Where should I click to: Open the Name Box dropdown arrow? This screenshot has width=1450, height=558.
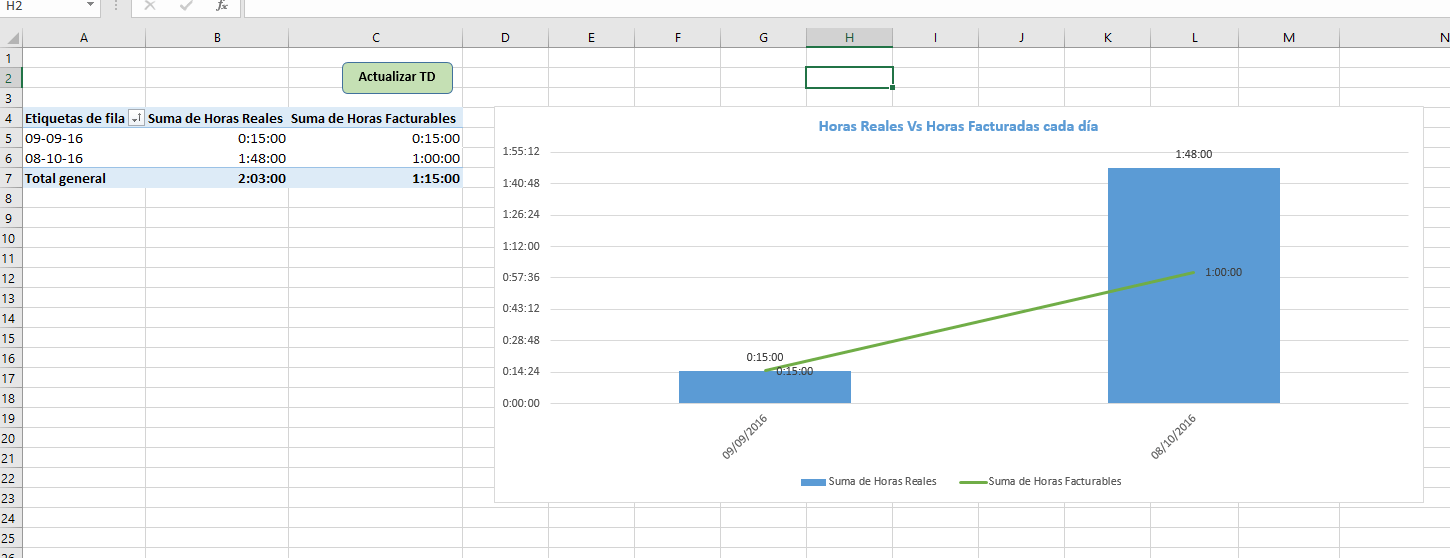click(x=90, y=6)
